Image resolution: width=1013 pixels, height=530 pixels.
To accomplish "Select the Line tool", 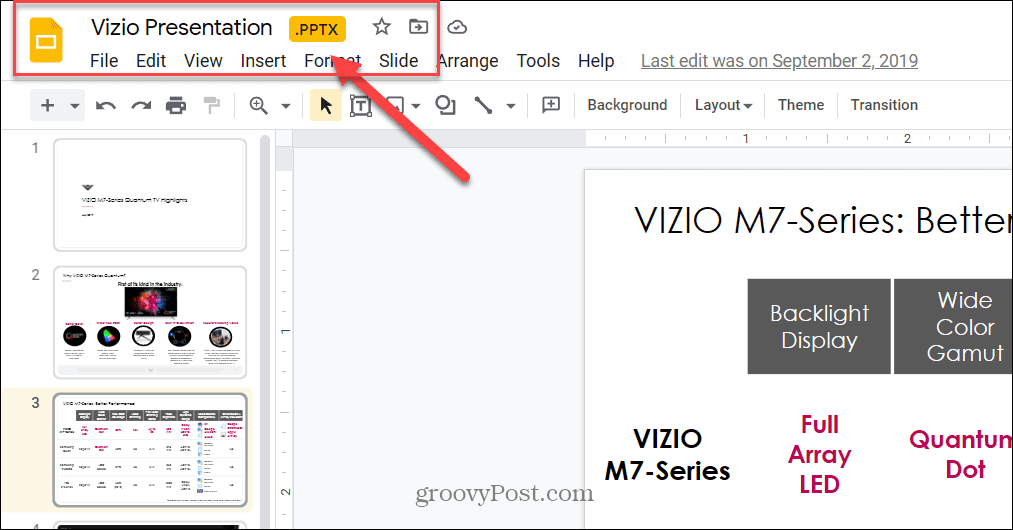I will [x=483, y=105].
